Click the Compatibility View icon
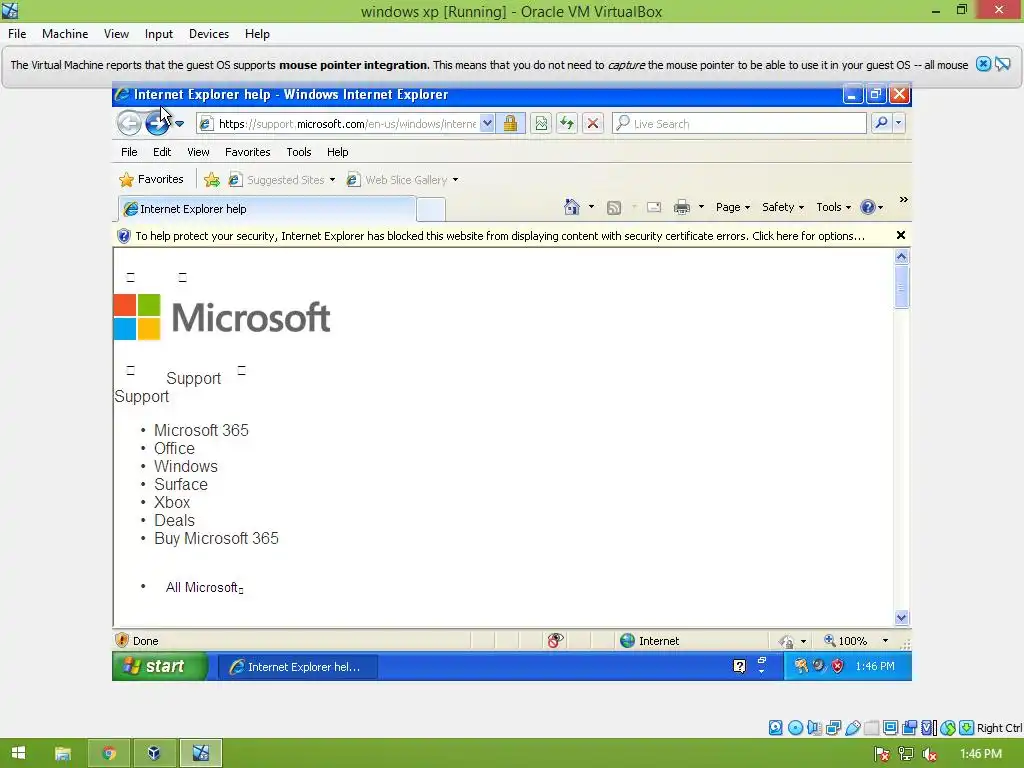The image size is (1024, 768). coord(541,123)
